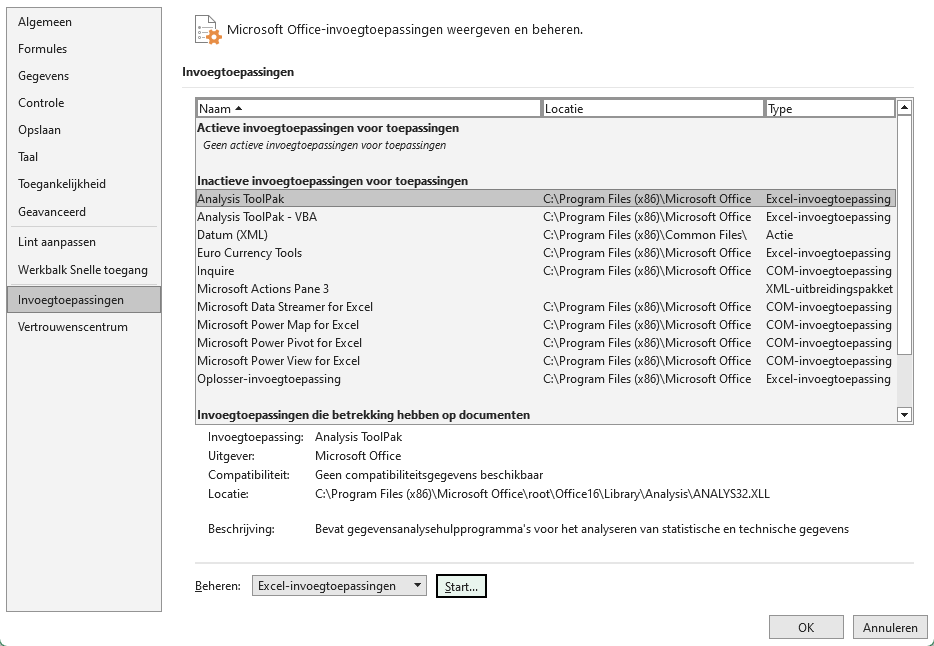Open the Vertrouwenscentrum category

pos(83,327)
